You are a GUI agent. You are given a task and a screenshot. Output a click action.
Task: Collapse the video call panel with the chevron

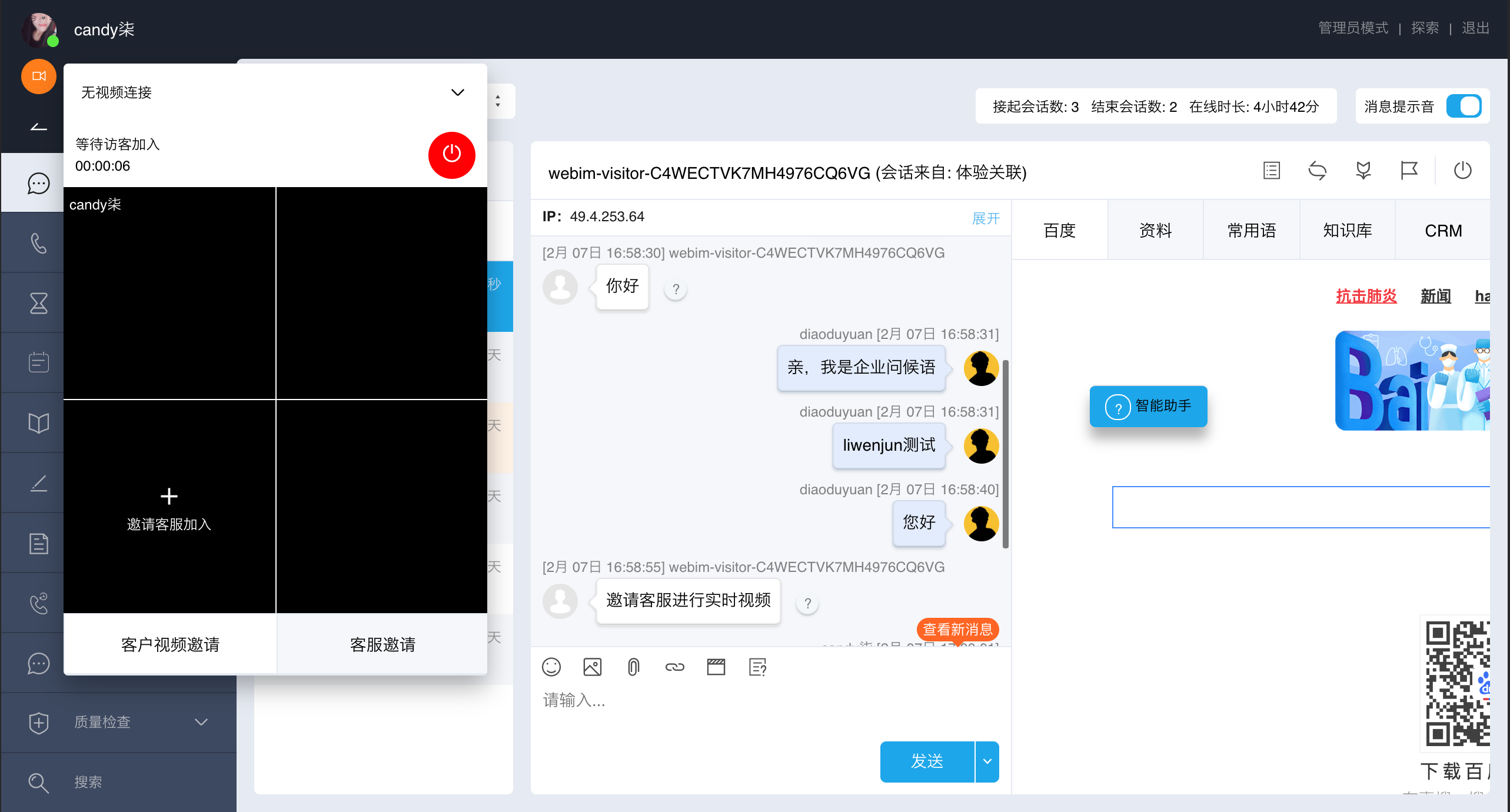(458, 92)
